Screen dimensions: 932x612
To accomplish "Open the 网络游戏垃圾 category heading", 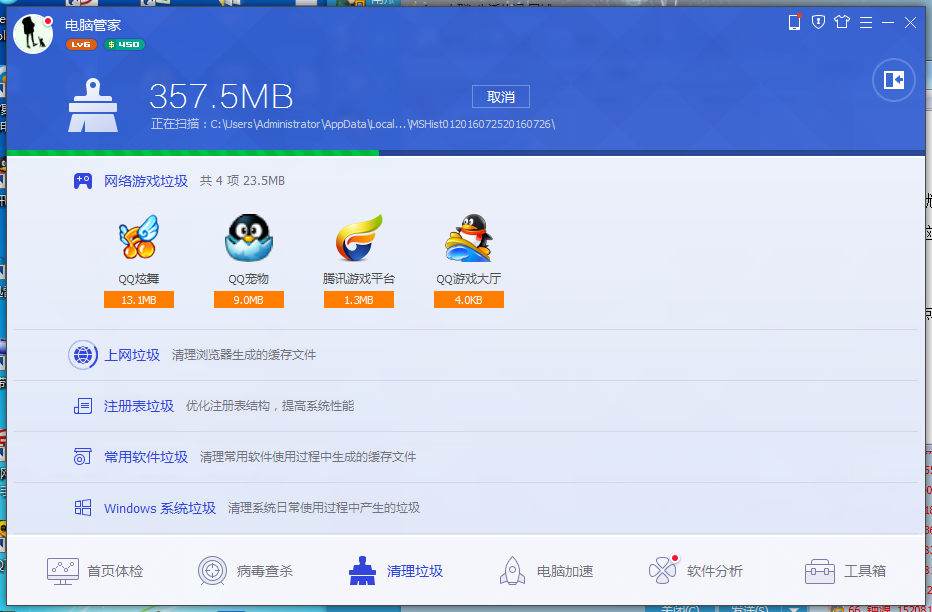I will pos(146,181).
